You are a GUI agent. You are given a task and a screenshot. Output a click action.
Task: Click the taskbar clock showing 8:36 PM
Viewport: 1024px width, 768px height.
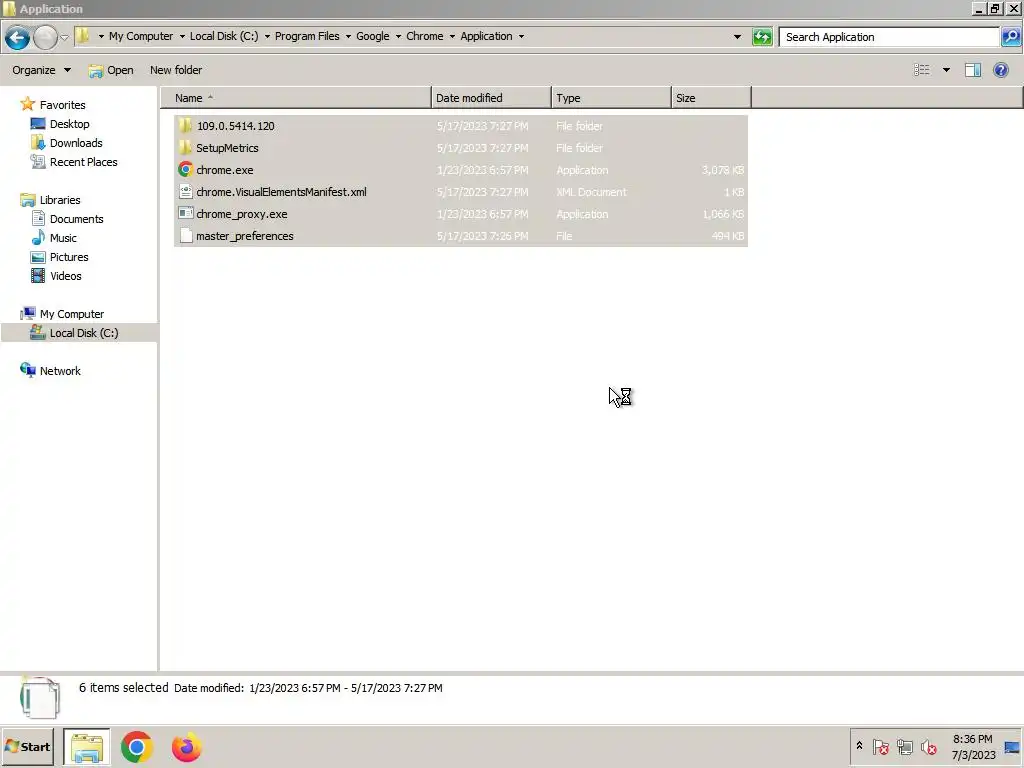click(973, 746)
